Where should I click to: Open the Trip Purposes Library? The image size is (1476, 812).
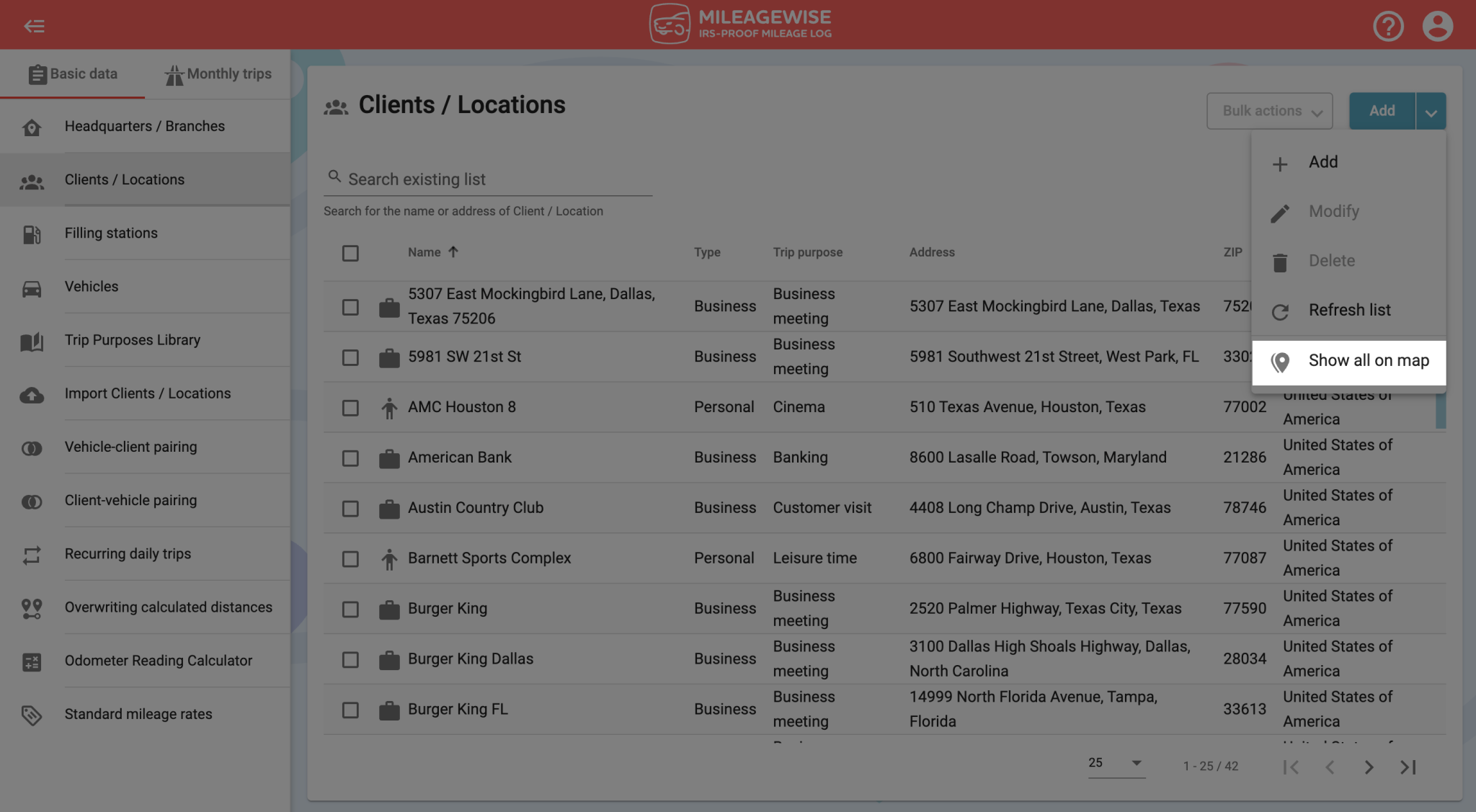tap(133, 339)
